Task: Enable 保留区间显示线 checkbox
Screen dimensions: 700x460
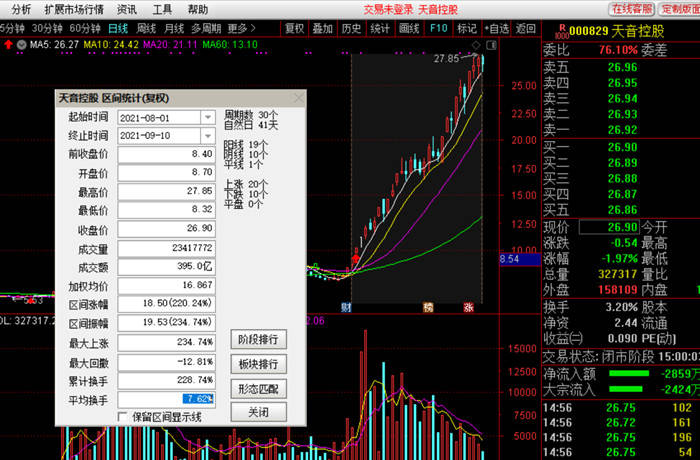Action: (x=122, y=417)
